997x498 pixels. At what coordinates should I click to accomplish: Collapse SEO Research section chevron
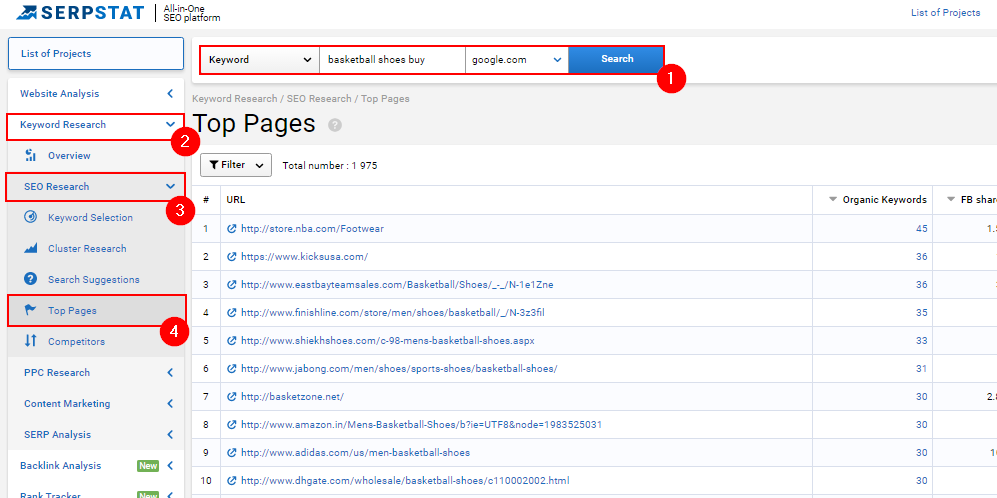pos(170,186)
